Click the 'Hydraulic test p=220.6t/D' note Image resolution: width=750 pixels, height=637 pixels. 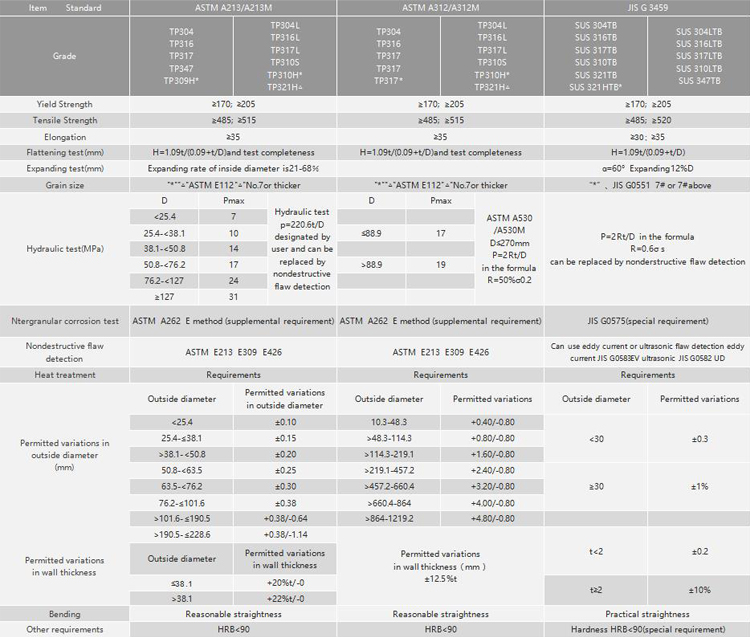coord(302,249)
